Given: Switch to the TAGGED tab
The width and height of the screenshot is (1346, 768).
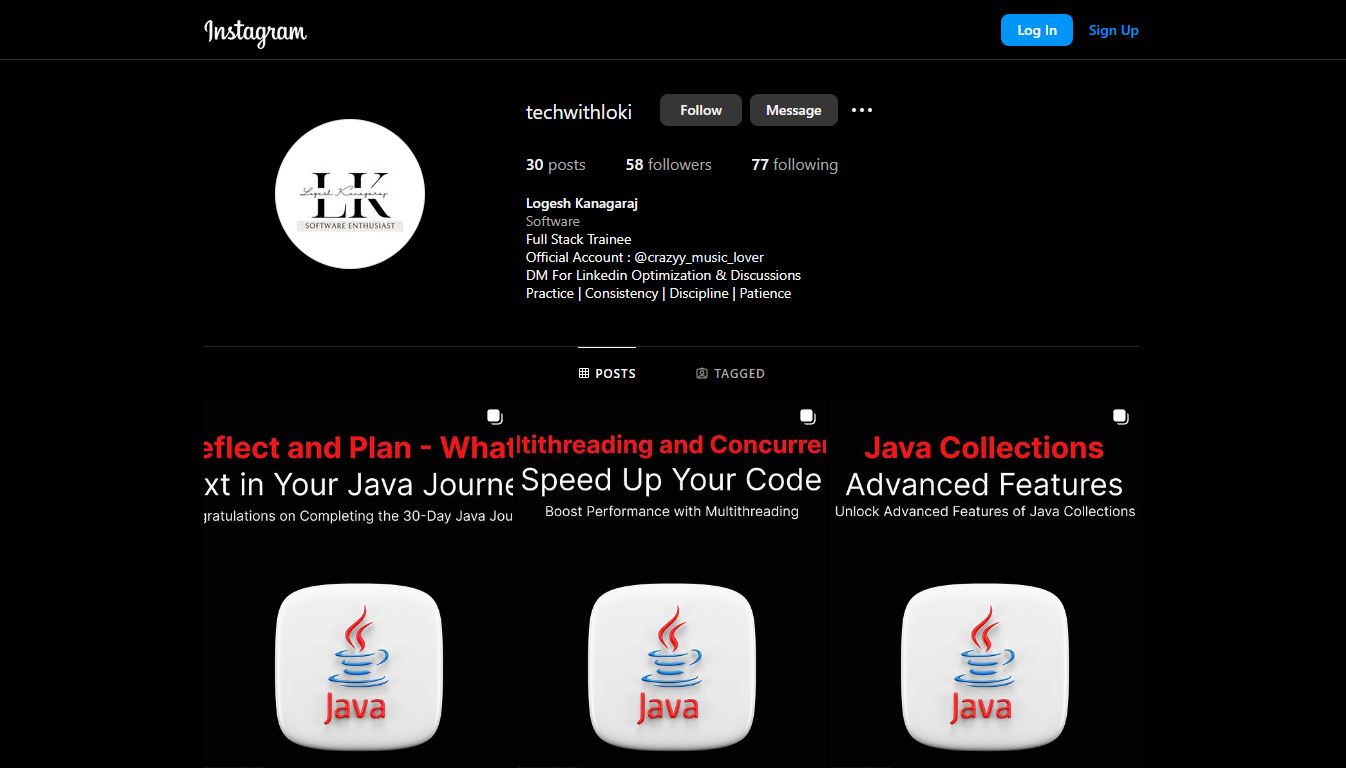Looking at the screenshot, I should 730,373.
